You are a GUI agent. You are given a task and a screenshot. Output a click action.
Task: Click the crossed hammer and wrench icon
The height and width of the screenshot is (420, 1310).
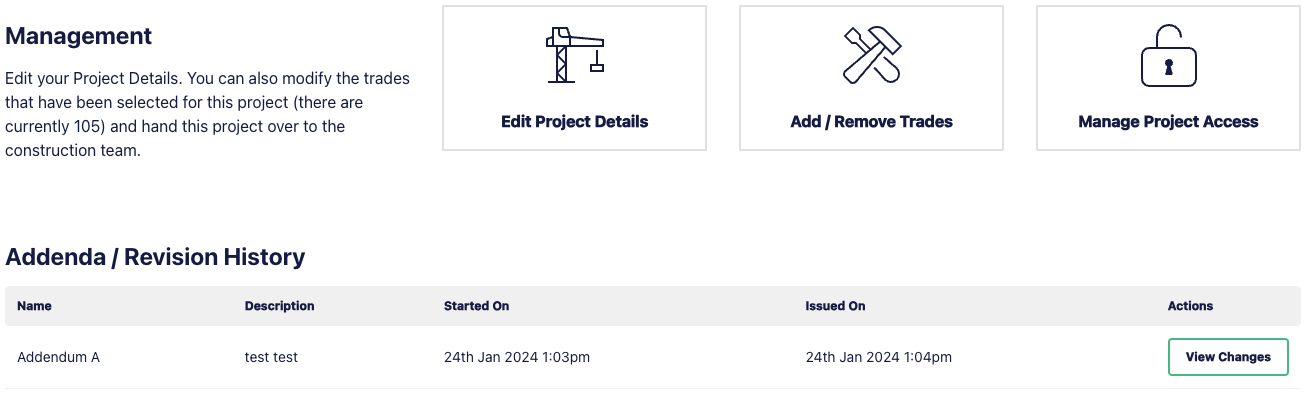pos(871,55)
